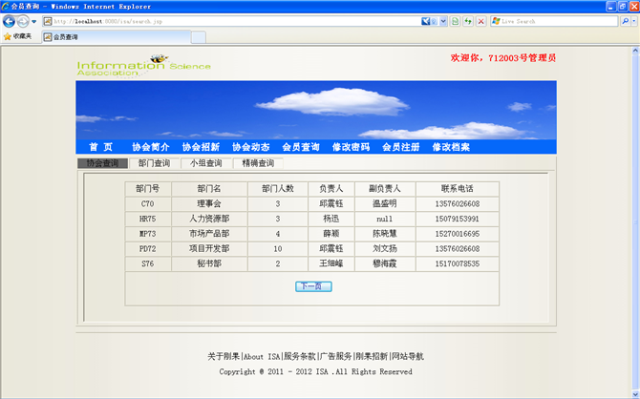The image size is (640, 399).
Task: Click the green Go page icon
Action: [455, 21]
